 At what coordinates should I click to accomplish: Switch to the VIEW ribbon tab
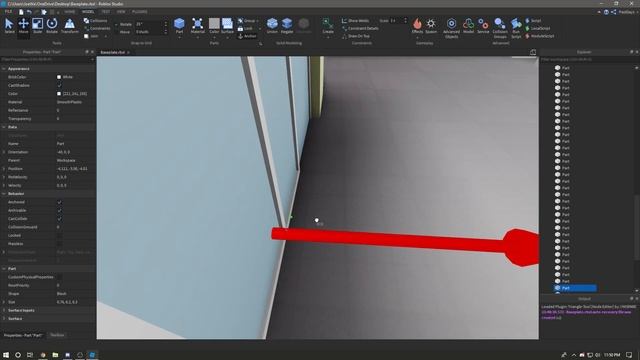[x=121, y=11]
